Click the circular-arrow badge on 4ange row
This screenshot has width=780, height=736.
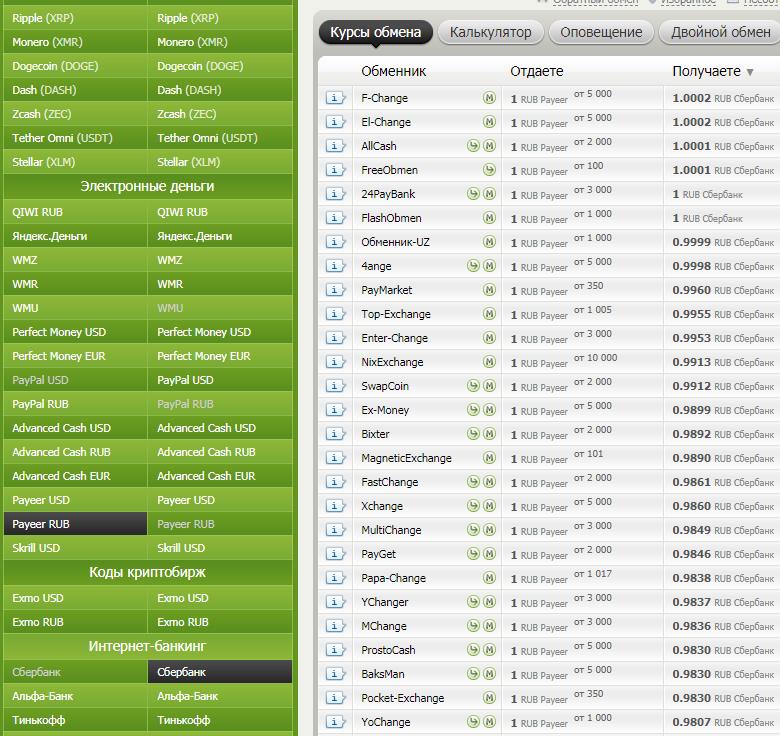(x=473, y=266)
